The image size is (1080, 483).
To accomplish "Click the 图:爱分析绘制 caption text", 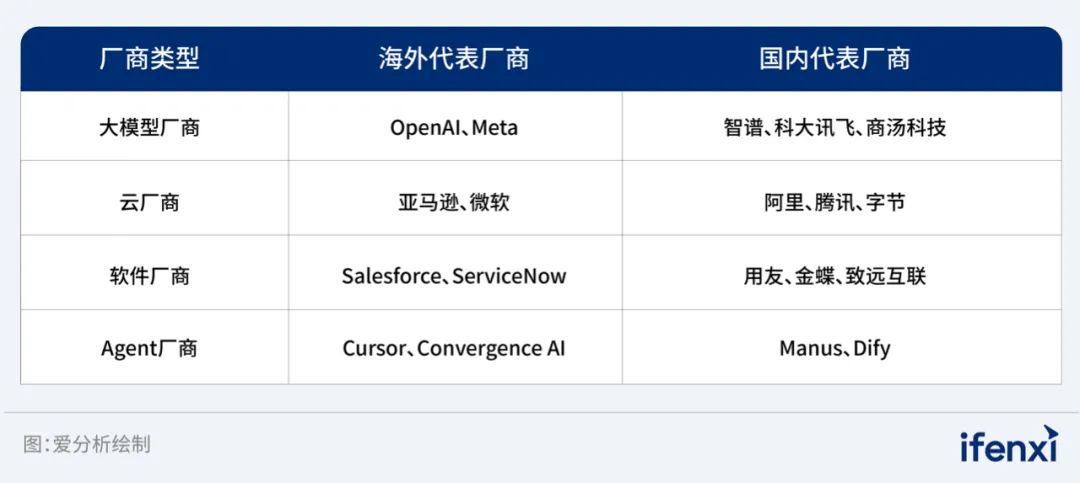I will 87,444.
